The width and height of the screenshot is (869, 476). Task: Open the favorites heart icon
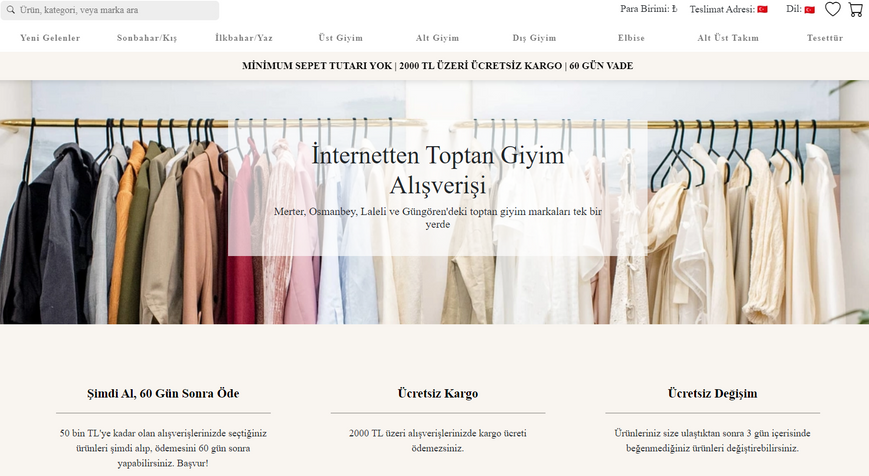[x=832, y=10]
